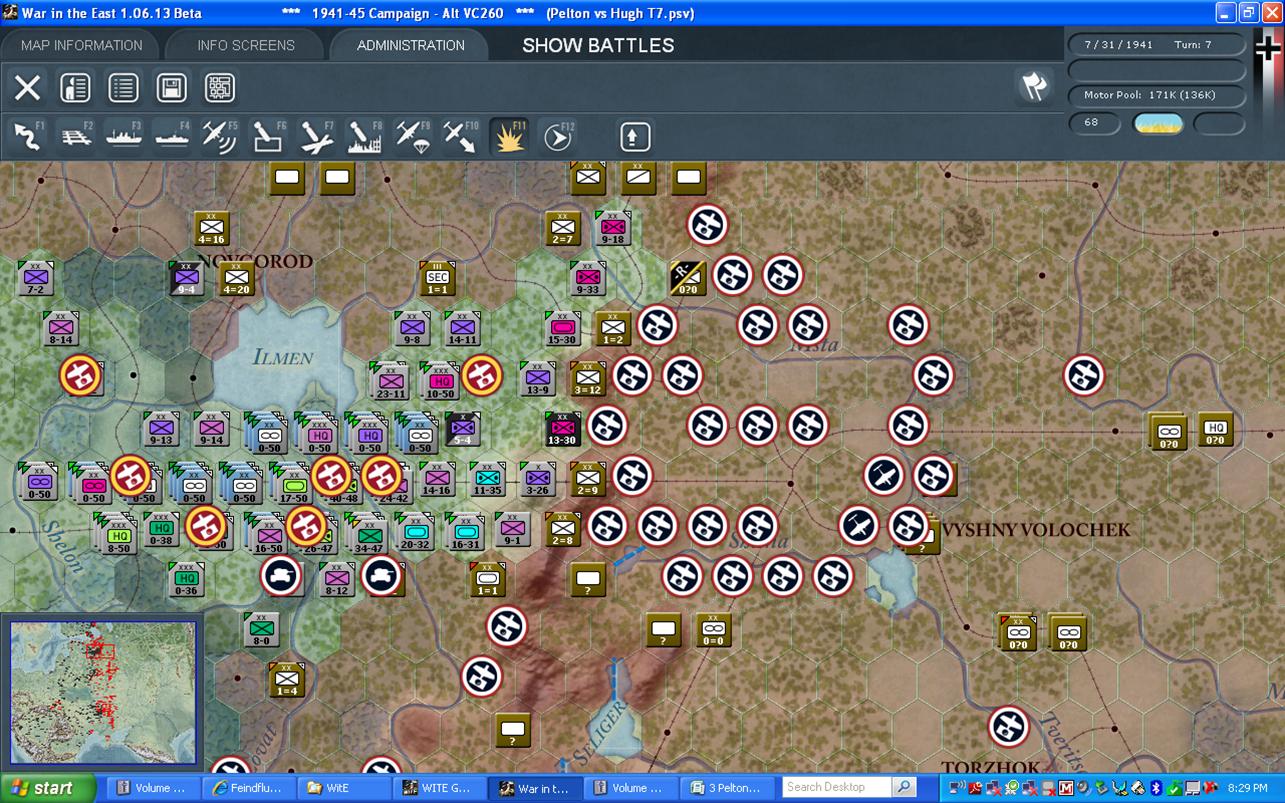This screenshot has width=1285, height=803.
Task: Click the VYSHNY VOLOCHEK city label
Action: click(x=1036, y=530)
